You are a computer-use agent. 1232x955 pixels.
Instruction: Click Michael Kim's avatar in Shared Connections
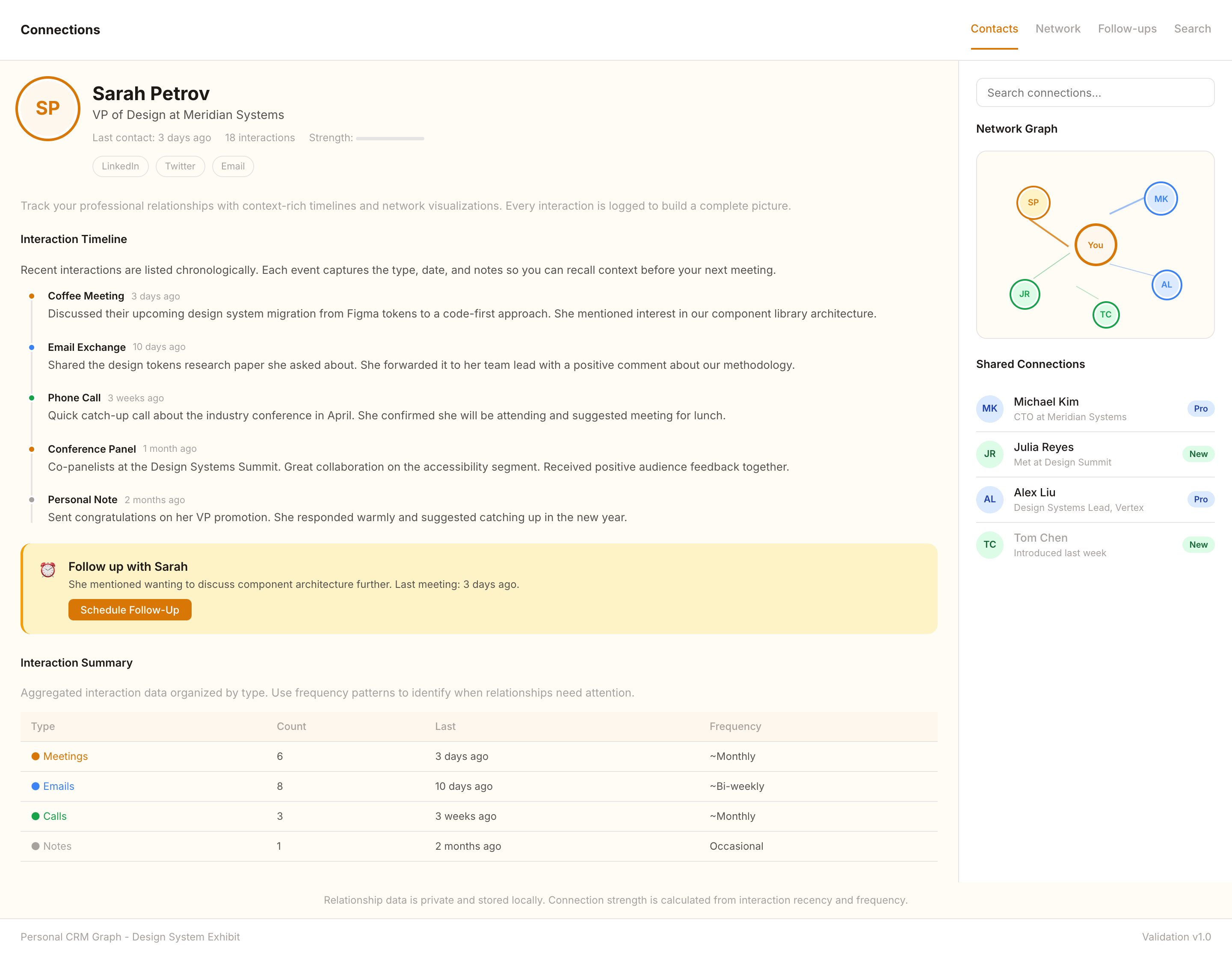click(x=989, y=408)
